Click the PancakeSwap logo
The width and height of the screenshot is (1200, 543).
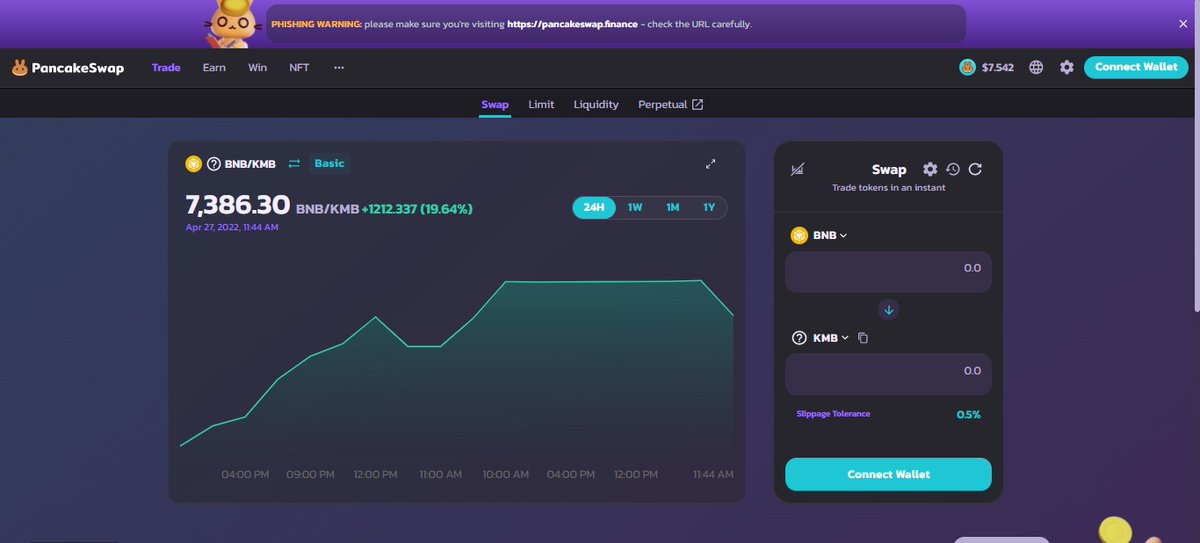click(x=68, y=68)
